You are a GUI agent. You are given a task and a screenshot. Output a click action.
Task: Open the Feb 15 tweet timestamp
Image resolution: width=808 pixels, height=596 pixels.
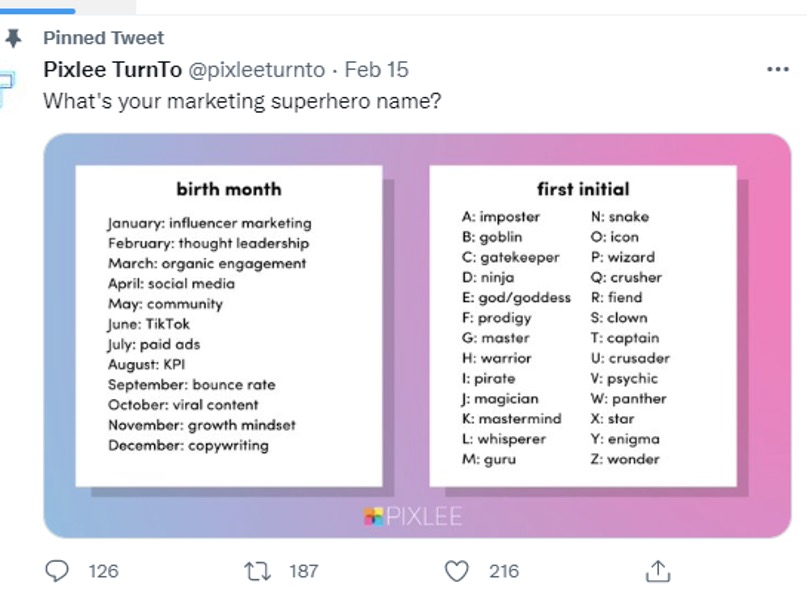tap(376, 70)
